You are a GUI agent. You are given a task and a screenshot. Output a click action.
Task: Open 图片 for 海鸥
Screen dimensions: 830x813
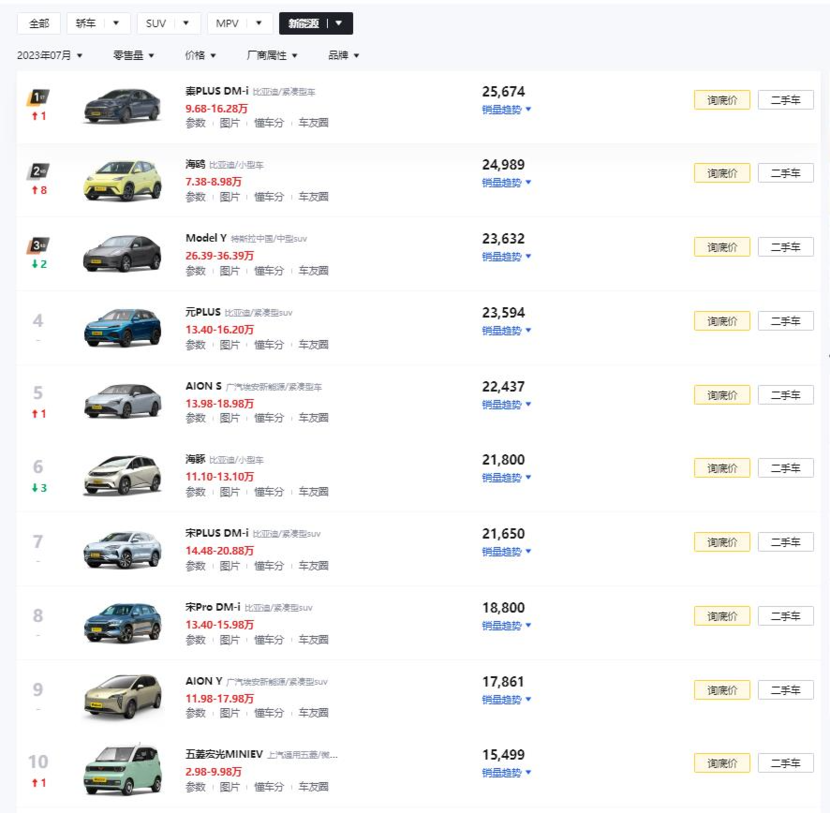point(229,197)
